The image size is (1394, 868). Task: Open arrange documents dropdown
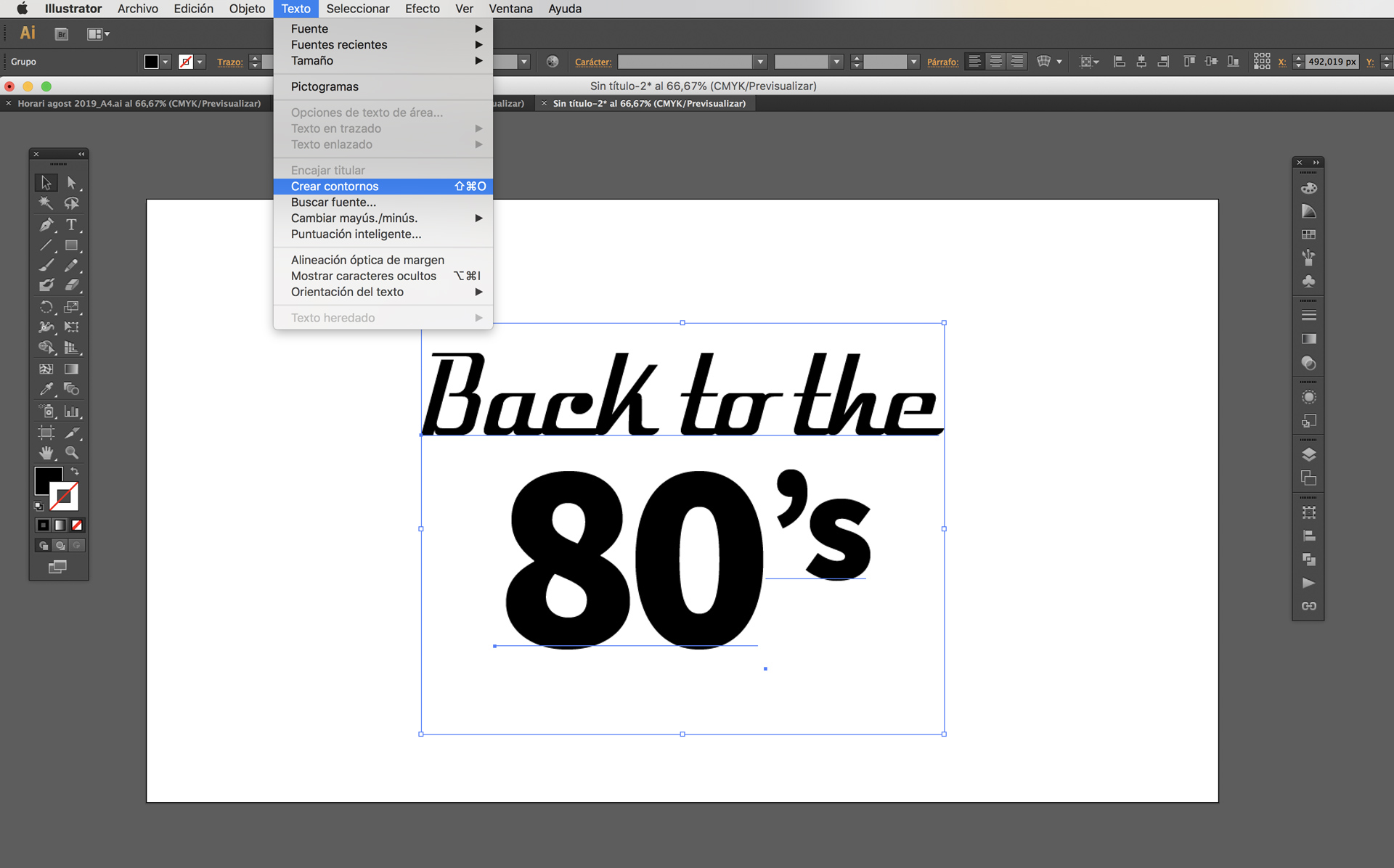[x=98, y=34]
